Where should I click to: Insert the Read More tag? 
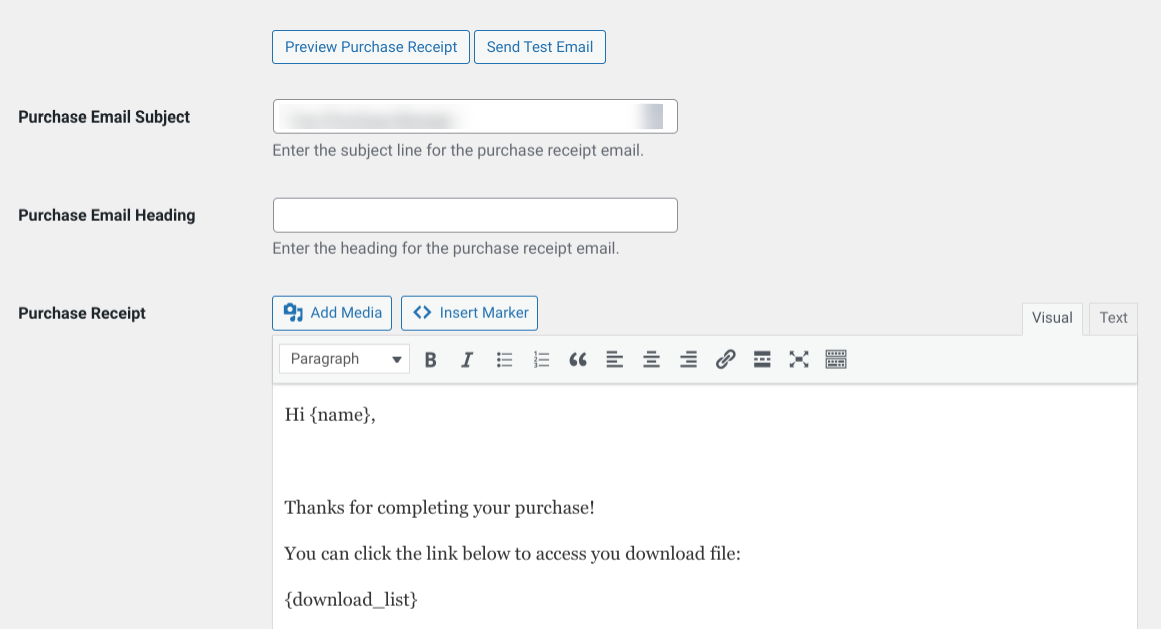click(762, 359)
